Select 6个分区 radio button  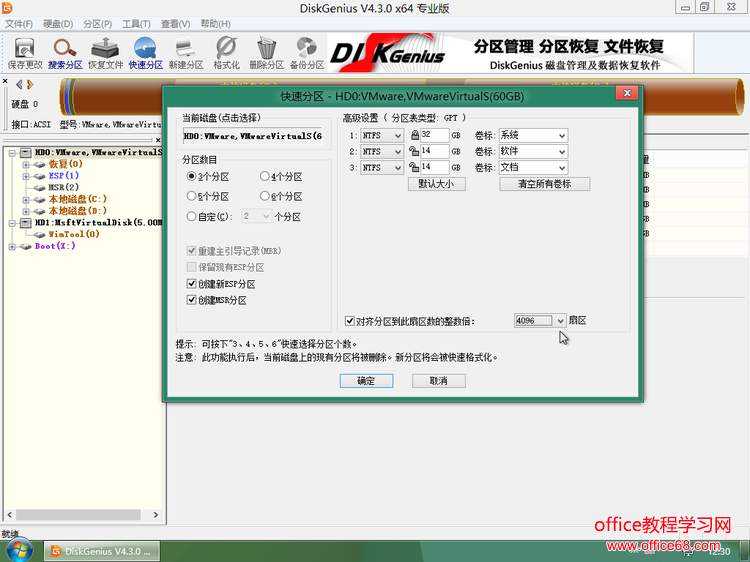[x=265, y=196]
